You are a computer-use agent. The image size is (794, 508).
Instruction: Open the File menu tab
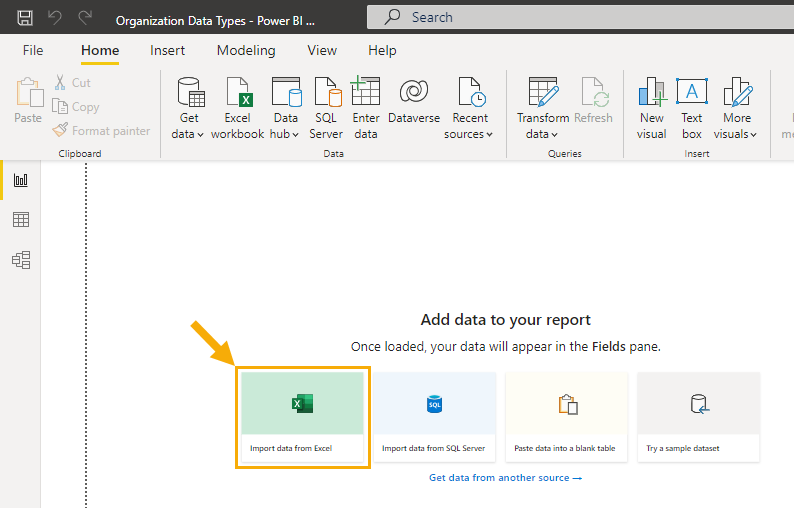pos(33,50)
